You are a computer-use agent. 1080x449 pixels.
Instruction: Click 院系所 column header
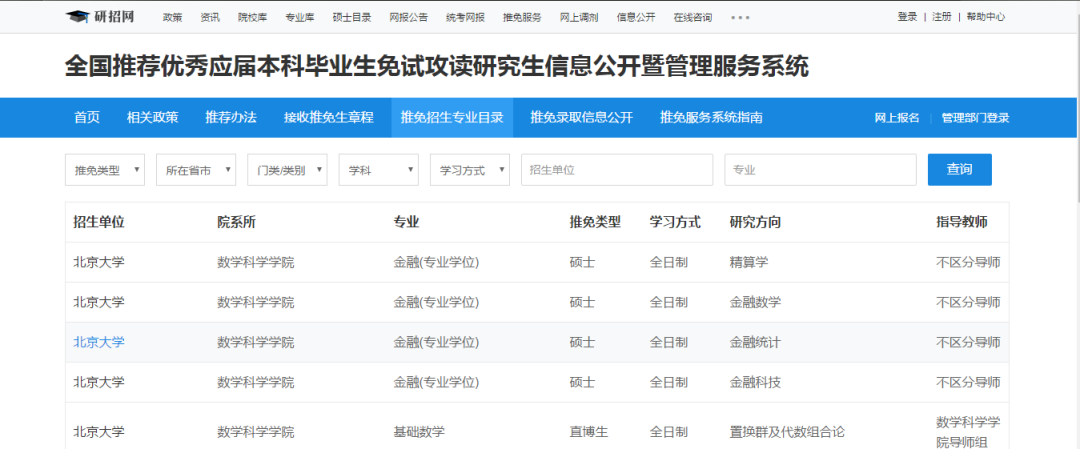coord(236,222)
